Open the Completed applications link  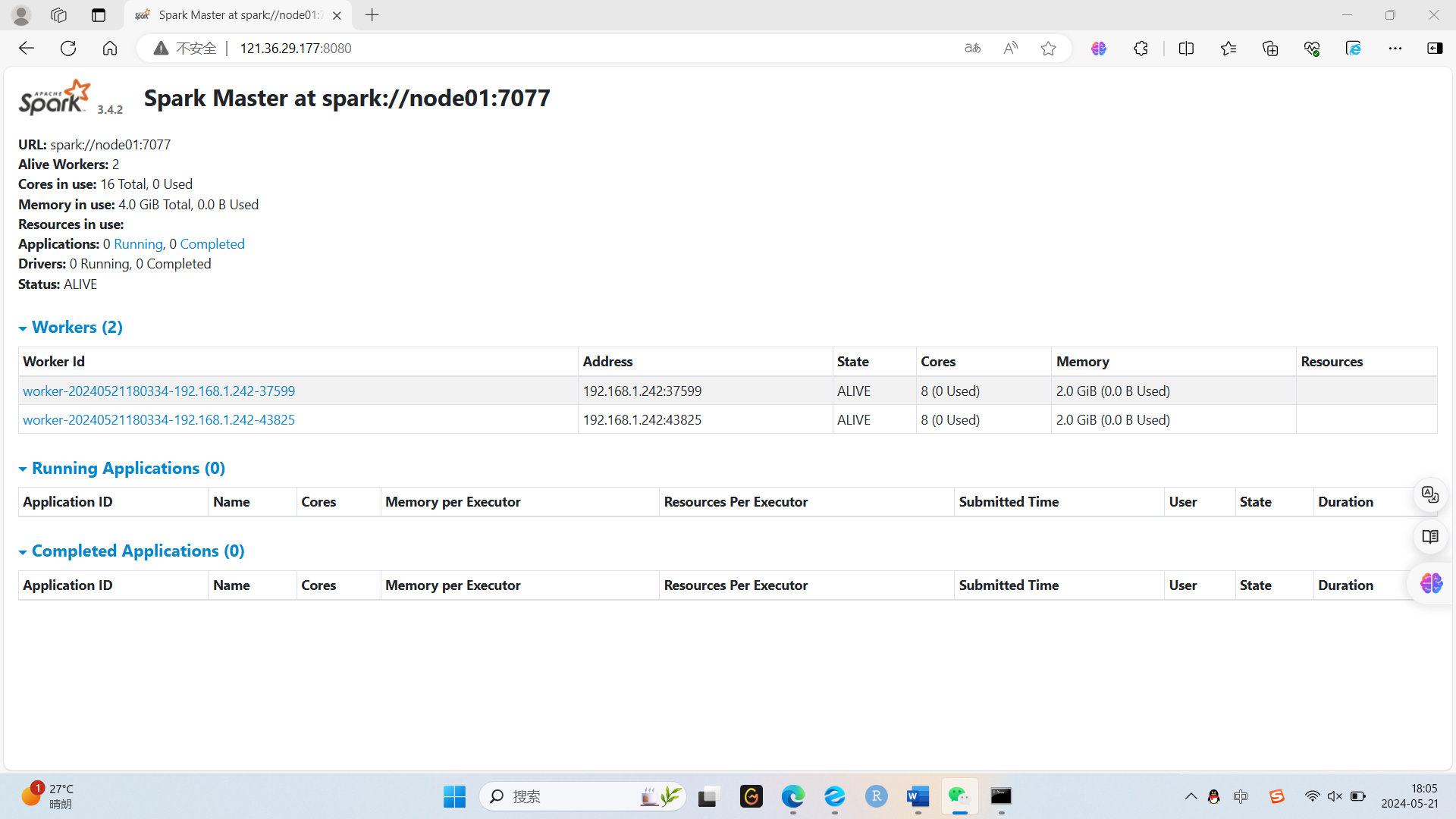[212, 244]
